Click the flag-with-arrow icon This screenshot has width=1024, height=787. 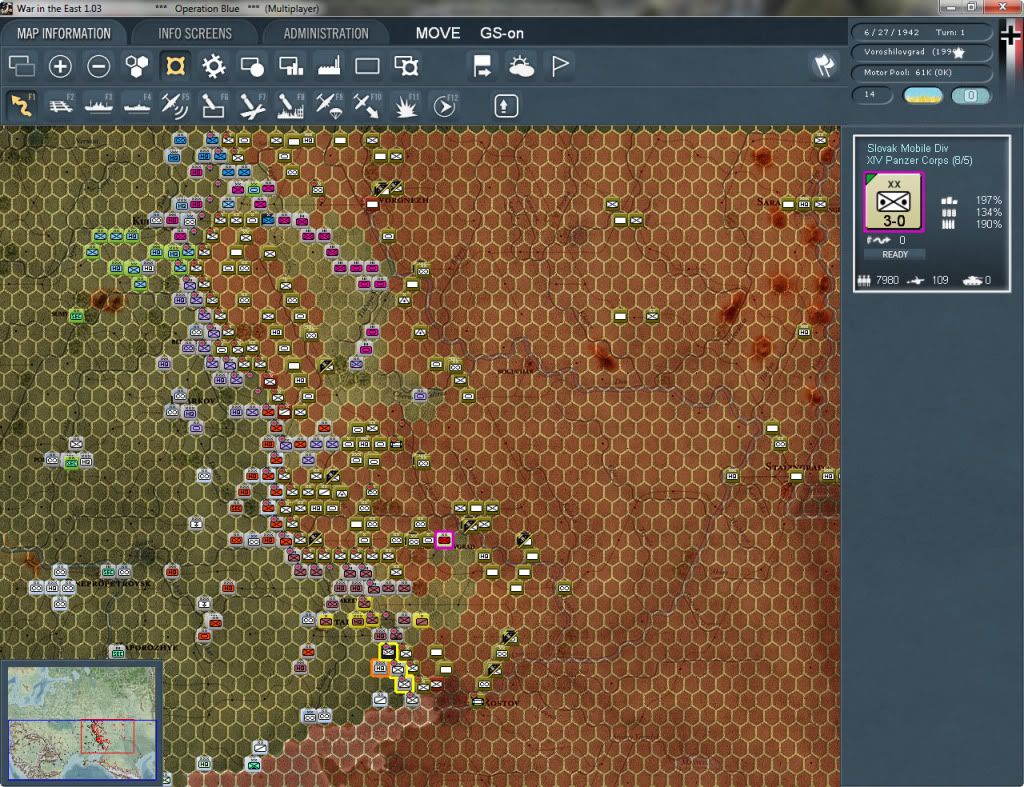point(482,66)
